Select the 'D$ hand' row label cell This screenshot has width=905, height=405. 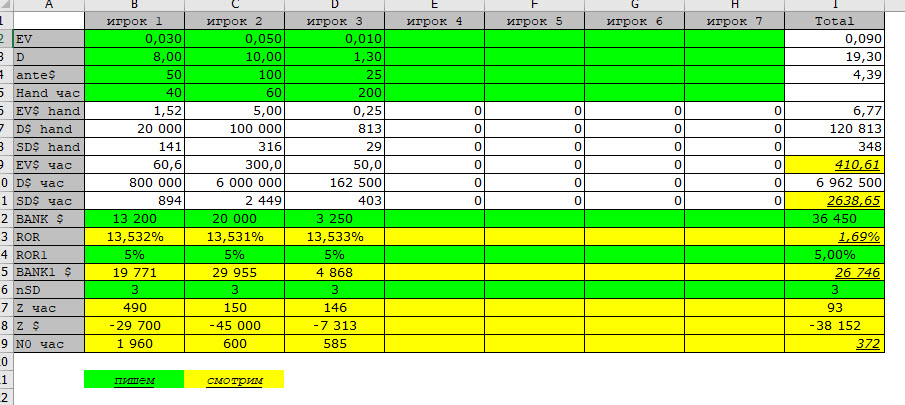click(x=48, y=128)
